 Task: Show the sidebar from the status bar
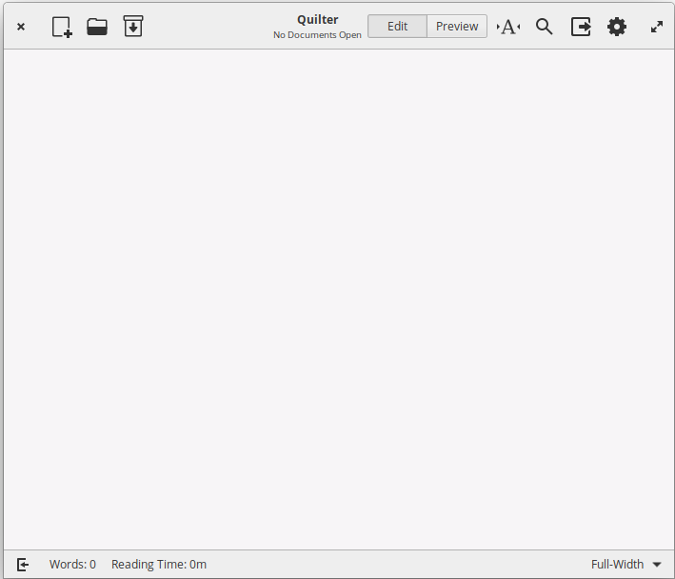(x=23, y=564)
